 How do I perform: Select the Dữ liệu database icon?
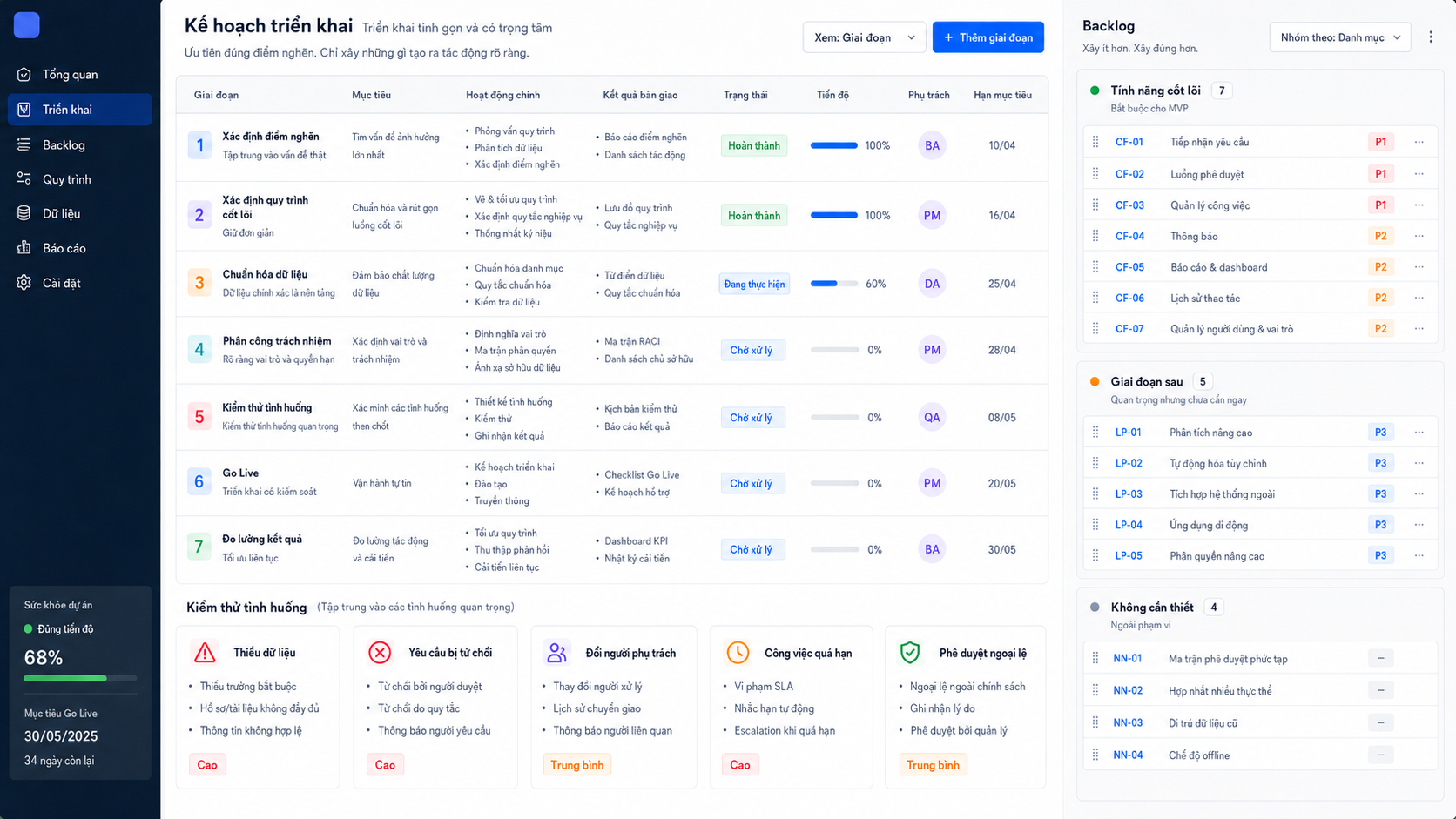pos(24,213)
